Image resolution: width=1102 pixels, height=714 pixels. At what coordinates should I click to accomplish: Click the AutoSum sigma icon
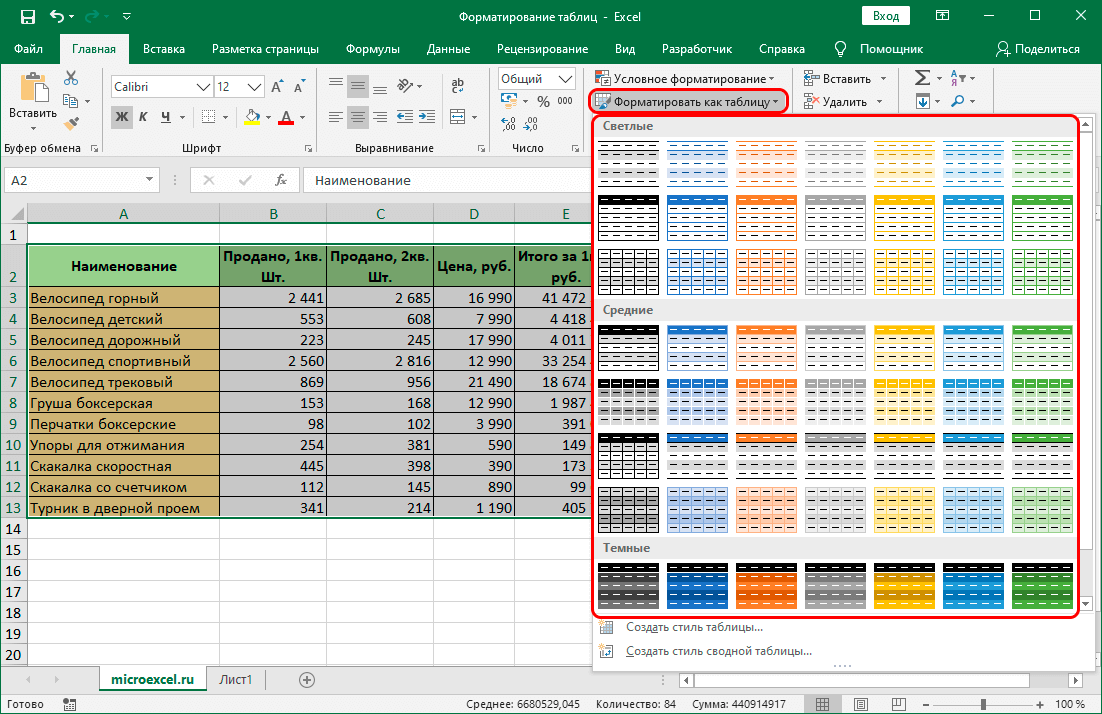point(922,78)
